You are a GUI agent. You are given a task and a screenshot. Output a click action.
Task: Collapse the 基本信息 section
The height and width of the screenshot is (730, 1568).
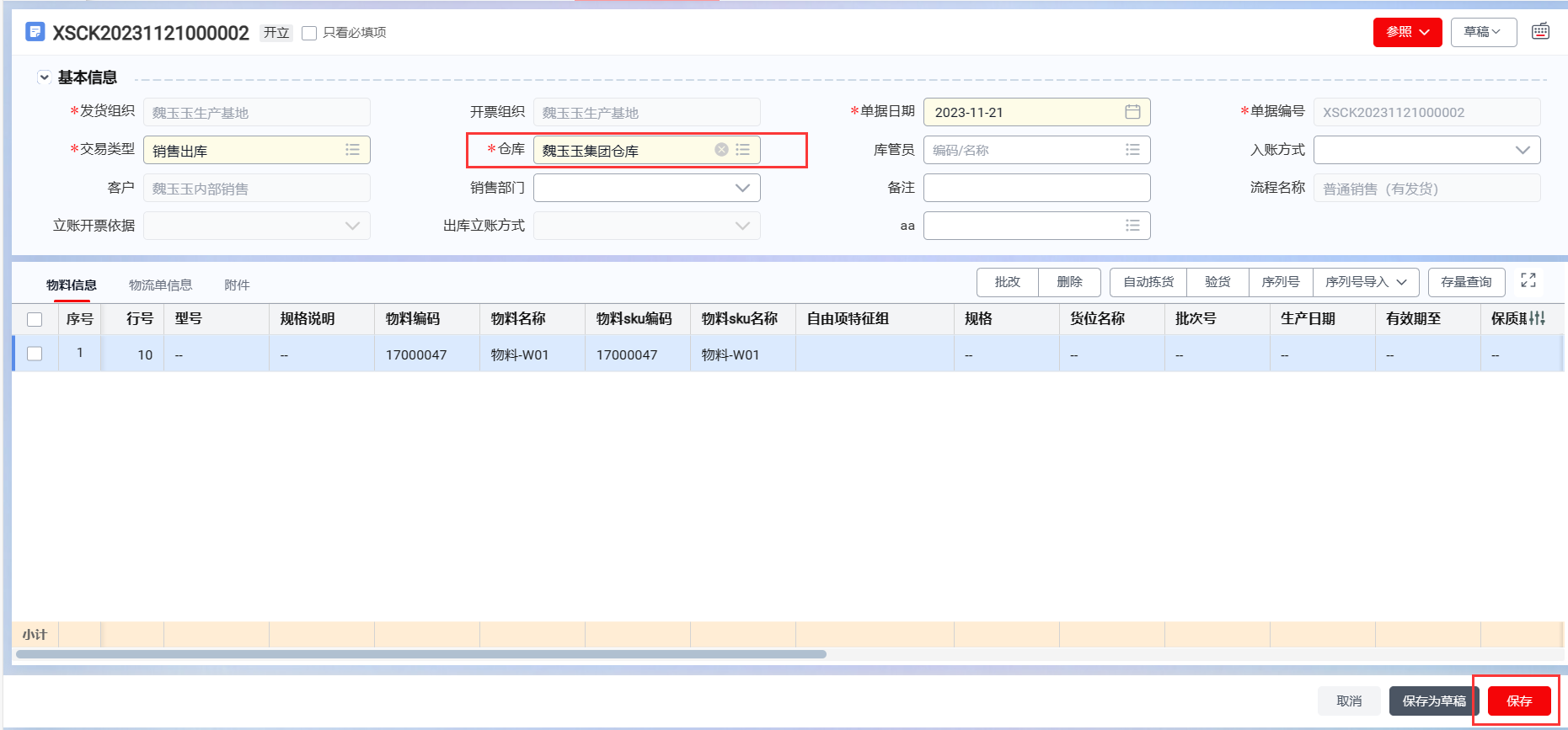pyautogui.click(x=44, y=77)
